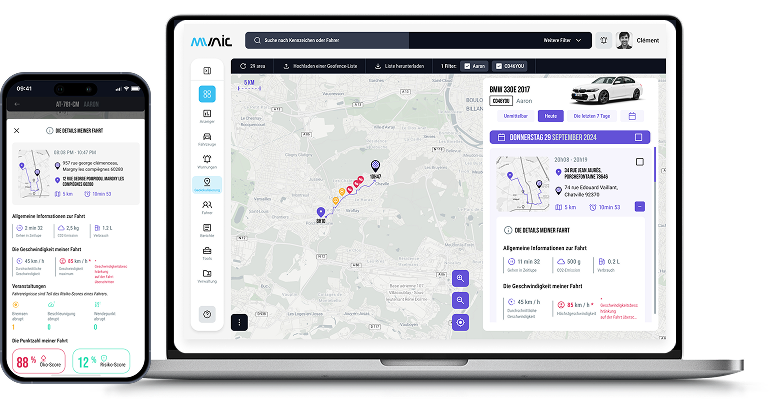Click Liste herunterladen button
The width and height of the screenshot is (780, 407).
point(400,66)
